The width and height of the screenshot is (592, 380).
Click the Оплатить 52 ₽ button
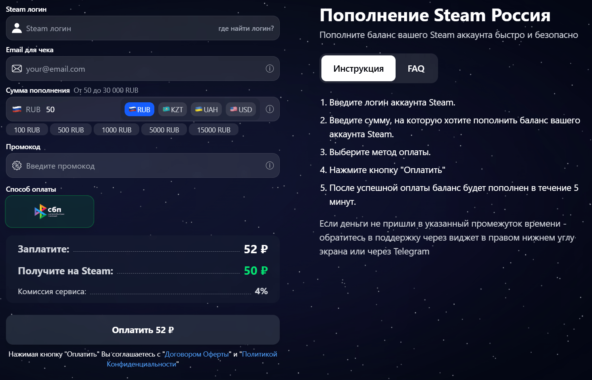pos(143,330)
